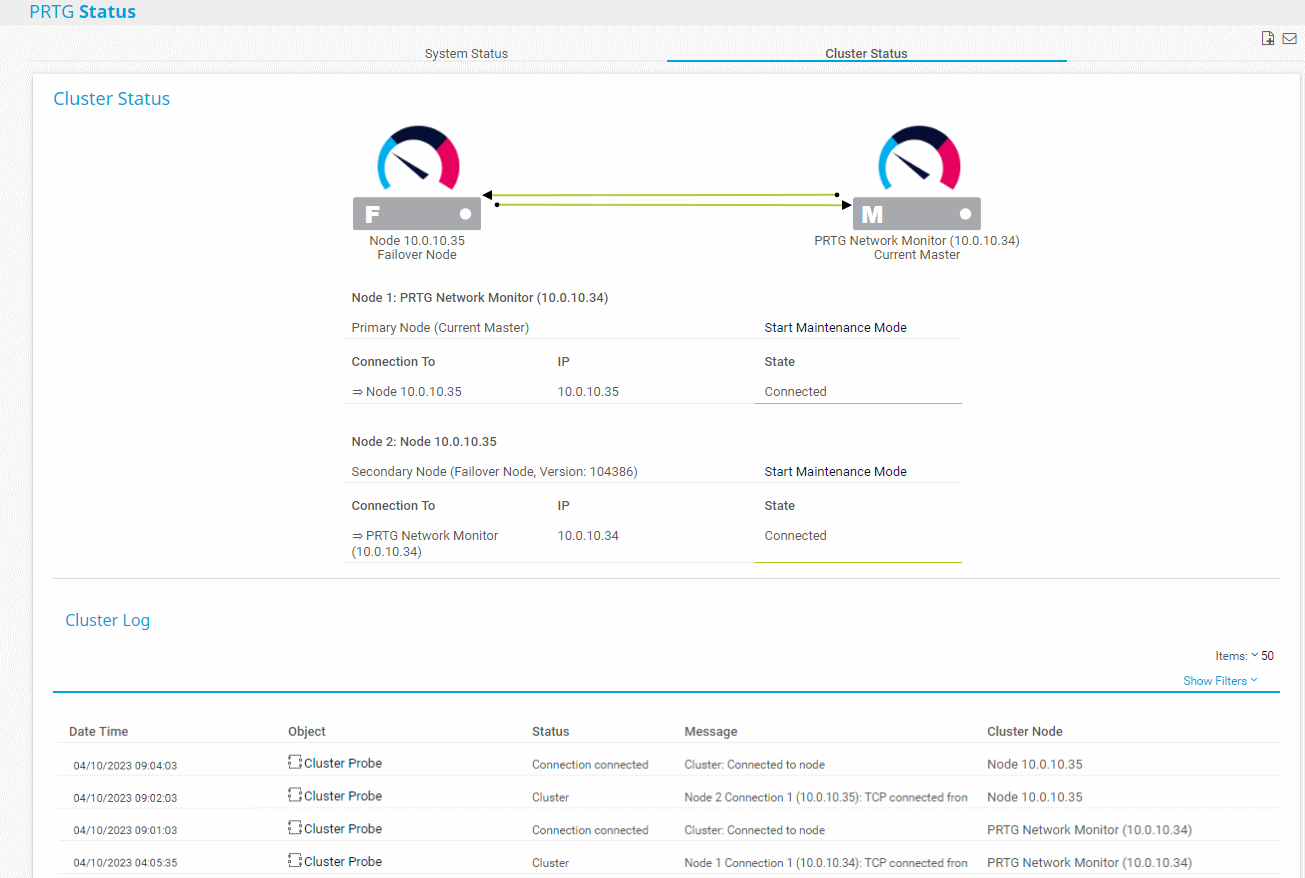Click the Cluster Node column header
This screenshot has height=878, width=1305.
(1024, 732)
